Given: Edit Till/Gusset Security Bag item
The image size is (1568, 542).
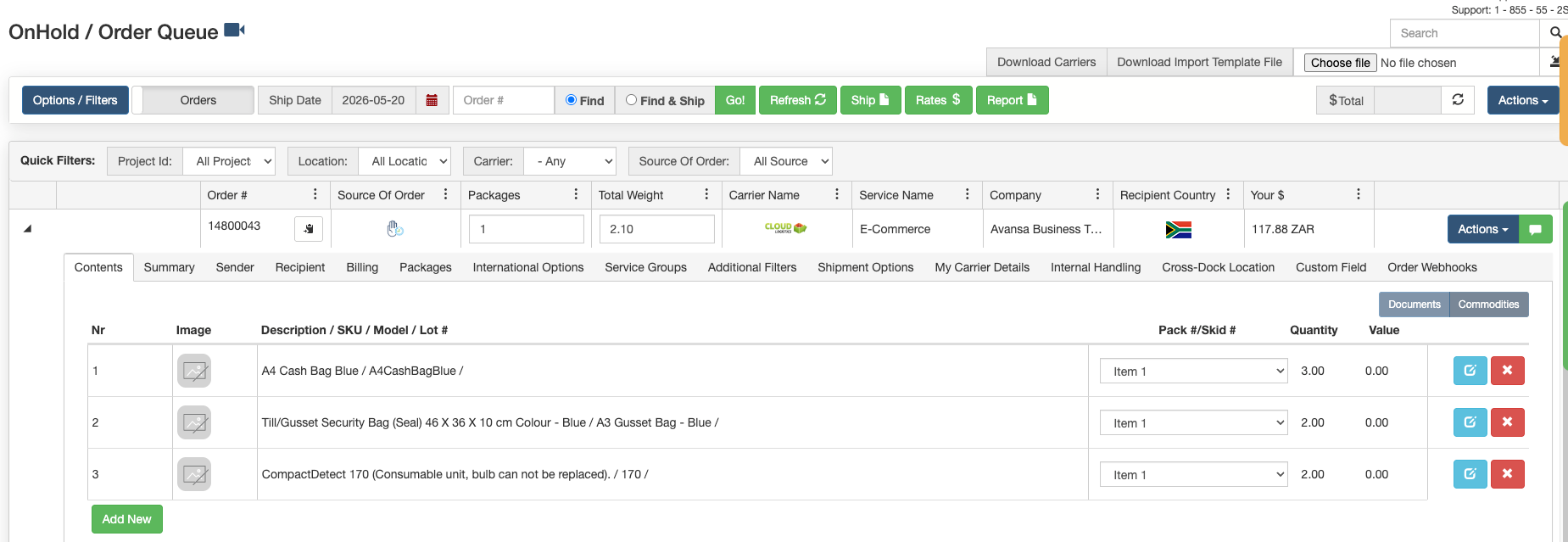Looking at the screenshot, I should click(1470, 422).
